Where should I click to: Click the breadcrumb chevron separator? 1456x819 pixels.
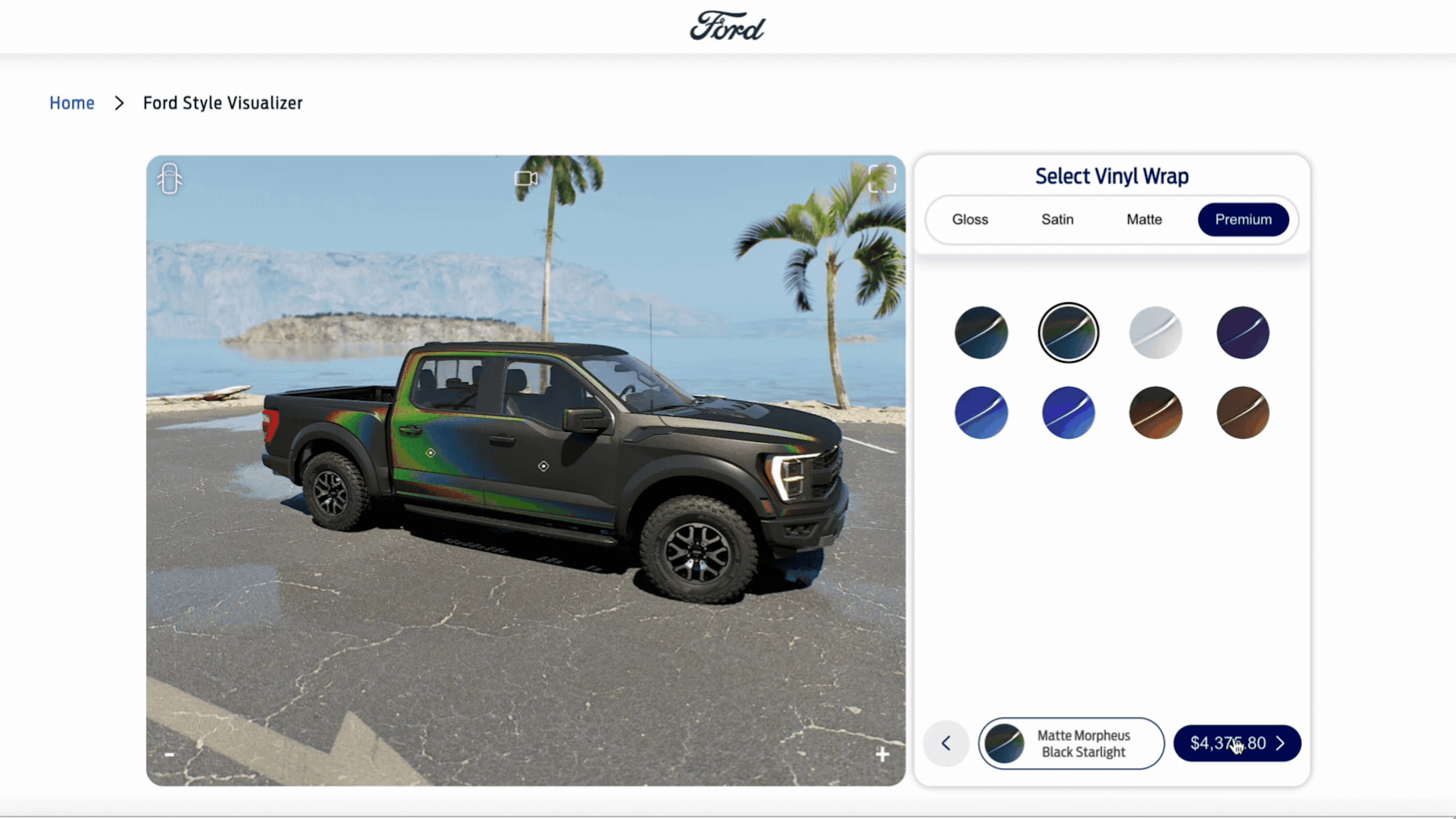coord(119,103)
